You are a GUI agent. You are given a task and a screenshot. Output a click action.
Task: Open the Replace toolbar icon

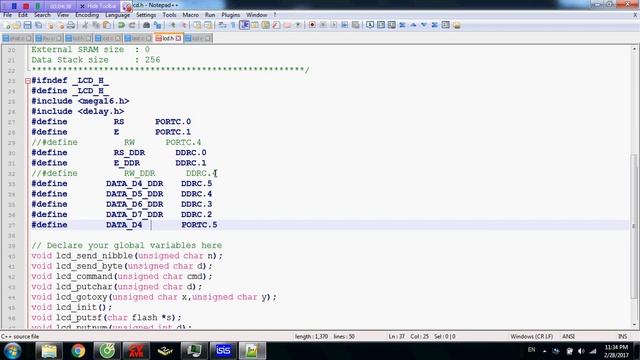[157, 25]
